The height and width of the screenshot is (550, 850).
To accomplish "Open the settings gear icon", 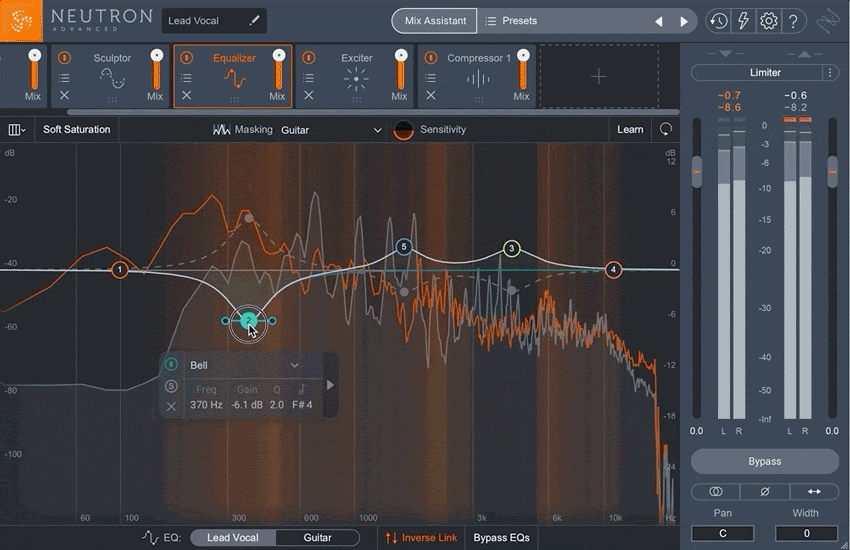I will click(768, 21).
